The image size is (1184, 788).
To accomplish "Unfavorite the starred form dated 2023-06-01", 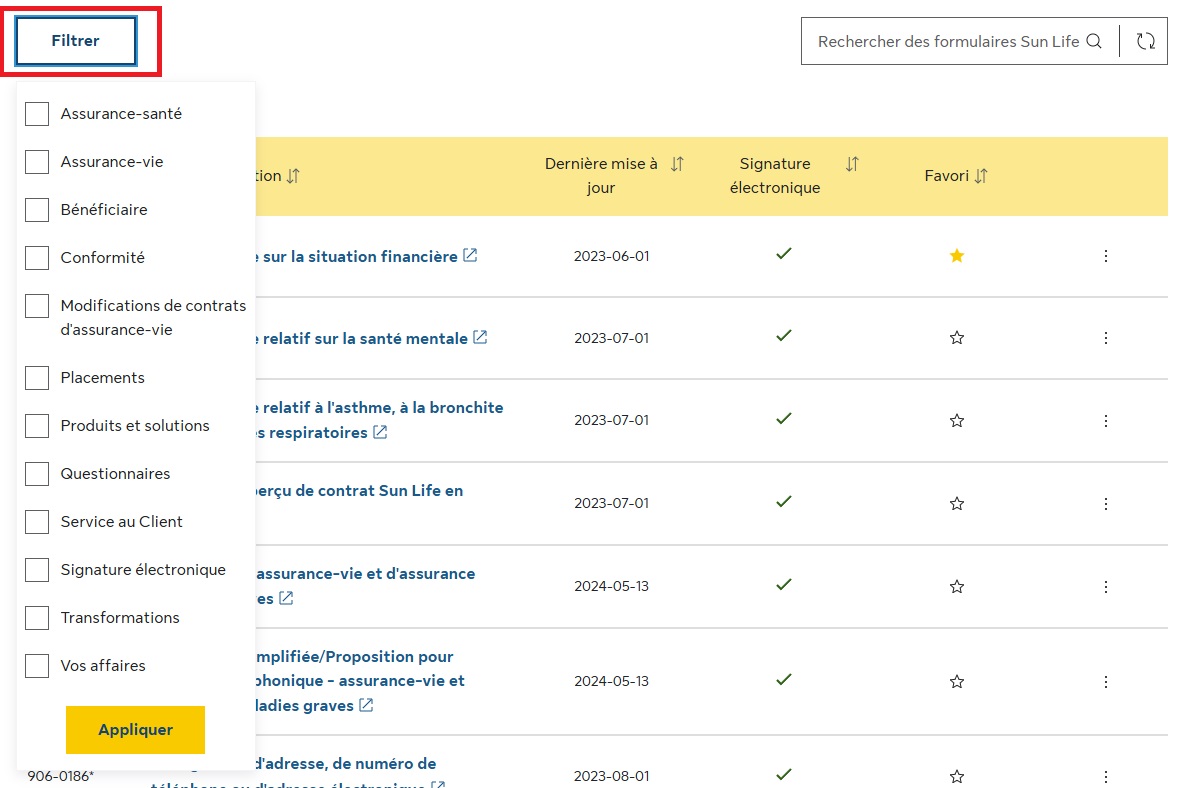I will (957, 256).
